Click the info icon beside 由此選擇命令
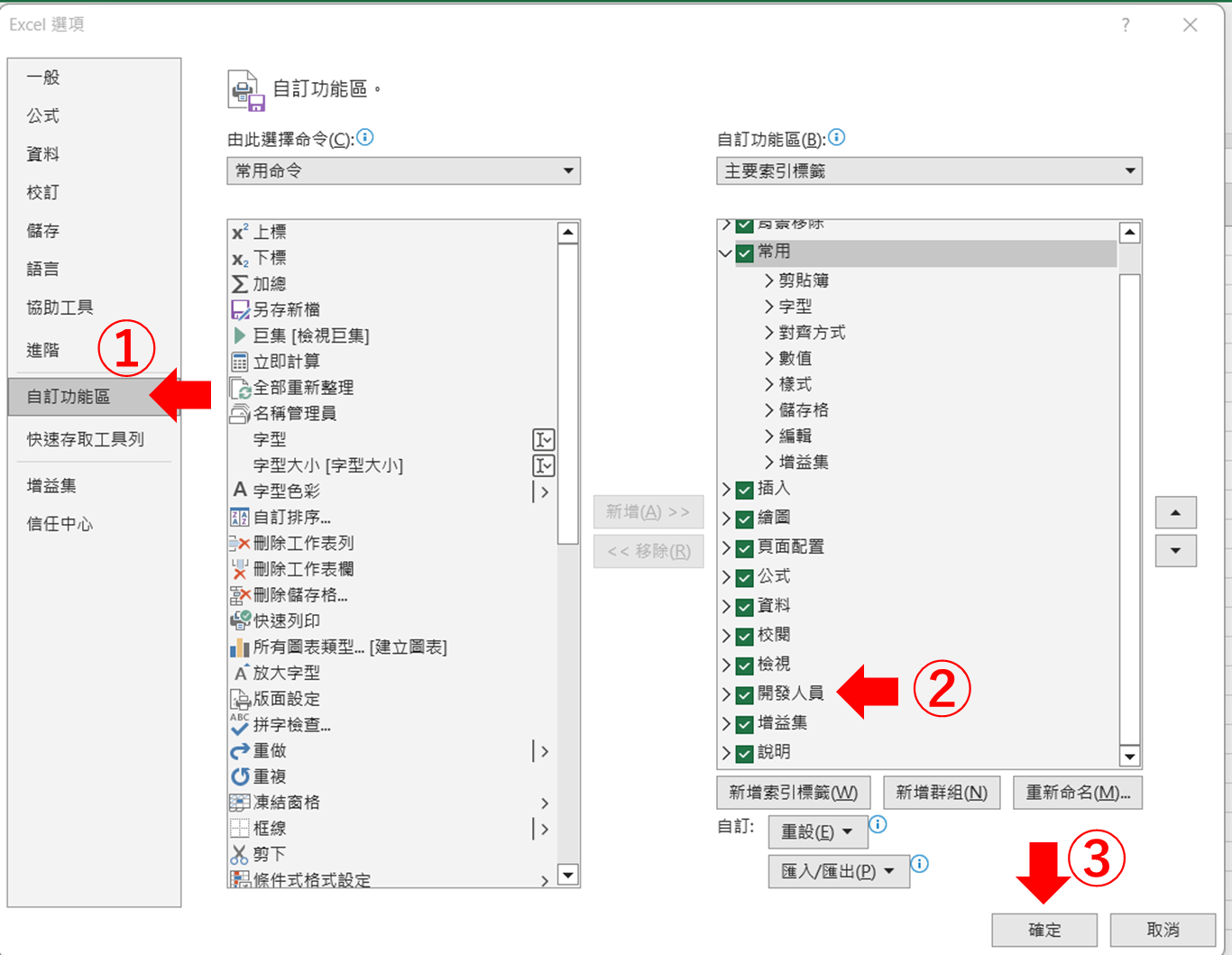 365,137
